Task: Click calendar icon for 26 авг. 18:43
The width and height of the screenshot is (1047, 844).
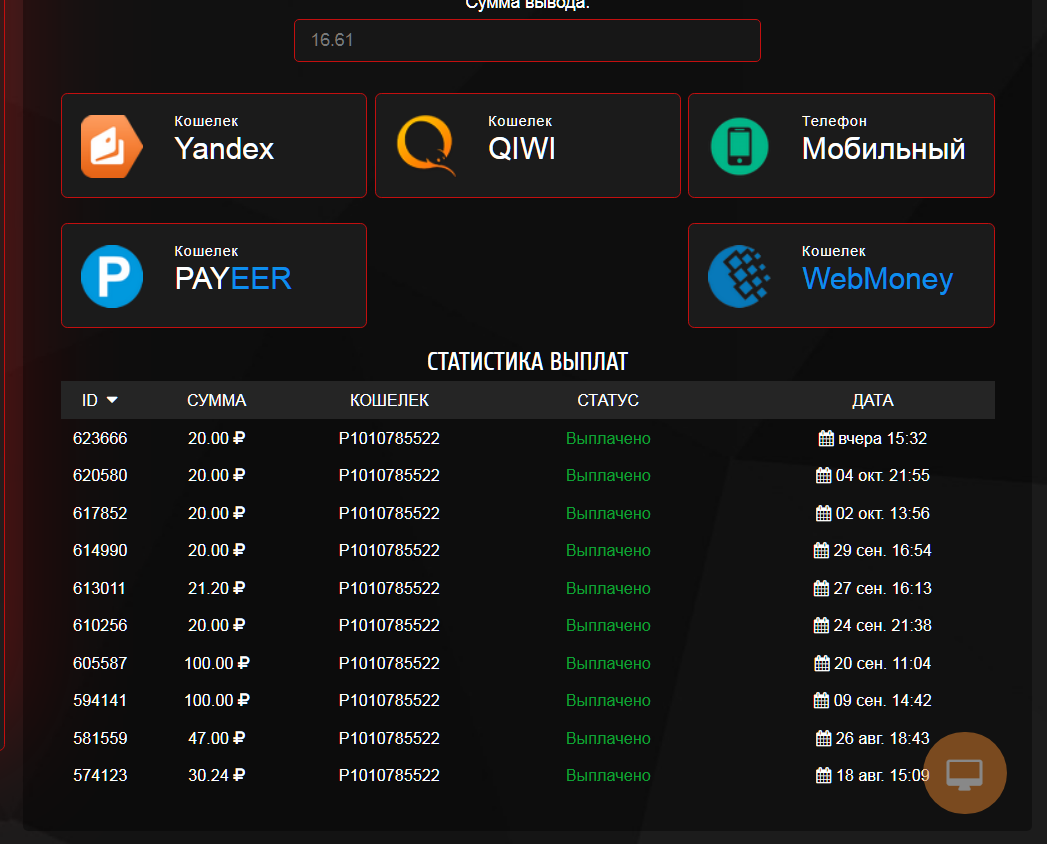Action: click(x=823, y=738)
